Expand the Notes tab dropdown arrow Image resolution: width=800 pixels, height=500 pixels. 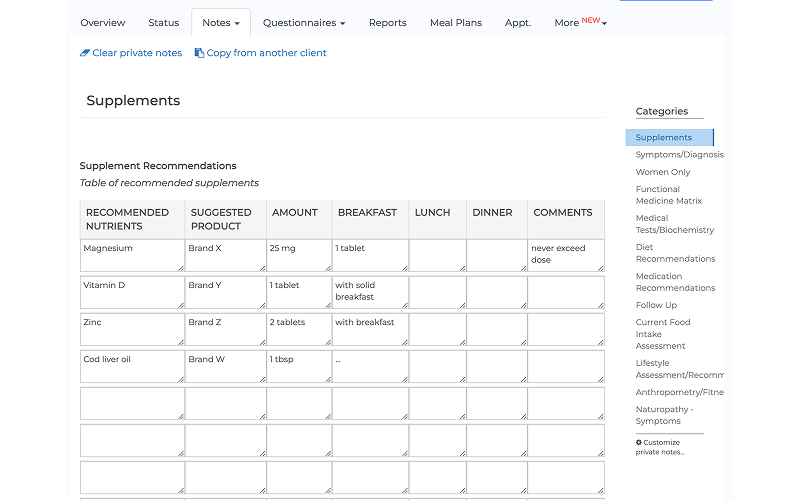pos(237,23)
